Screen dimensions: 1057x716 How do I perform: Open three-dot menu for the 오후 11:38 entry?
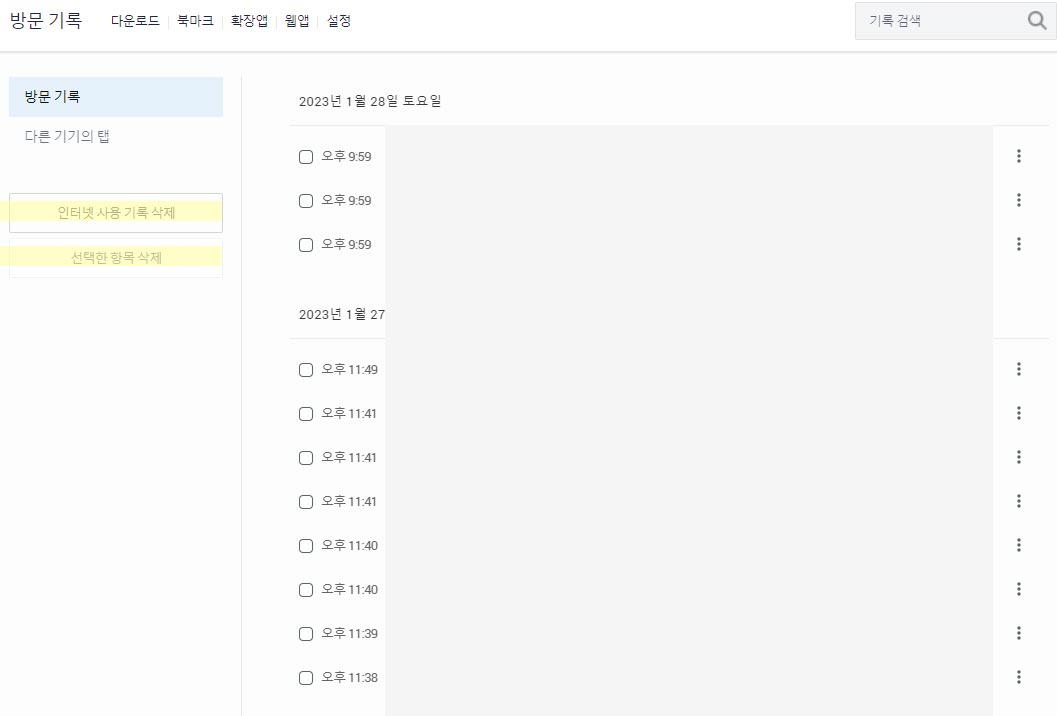pos(1019,677)
